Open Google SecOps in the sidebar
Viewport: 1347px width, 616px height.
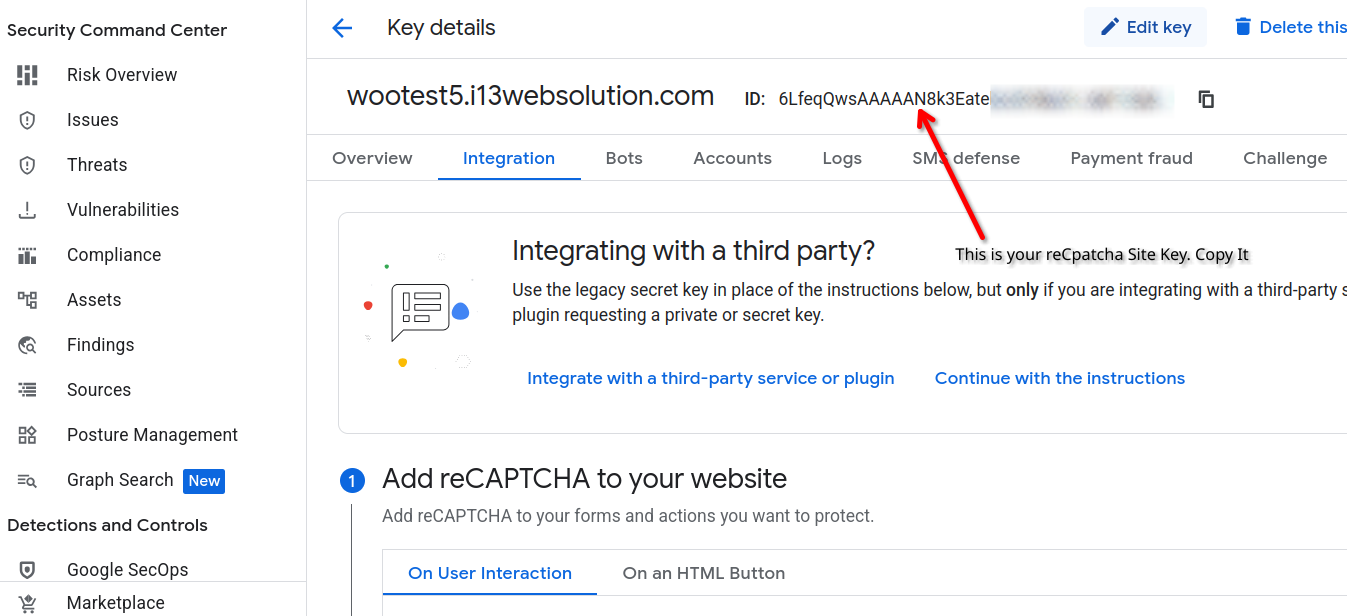tap(127, 570)
